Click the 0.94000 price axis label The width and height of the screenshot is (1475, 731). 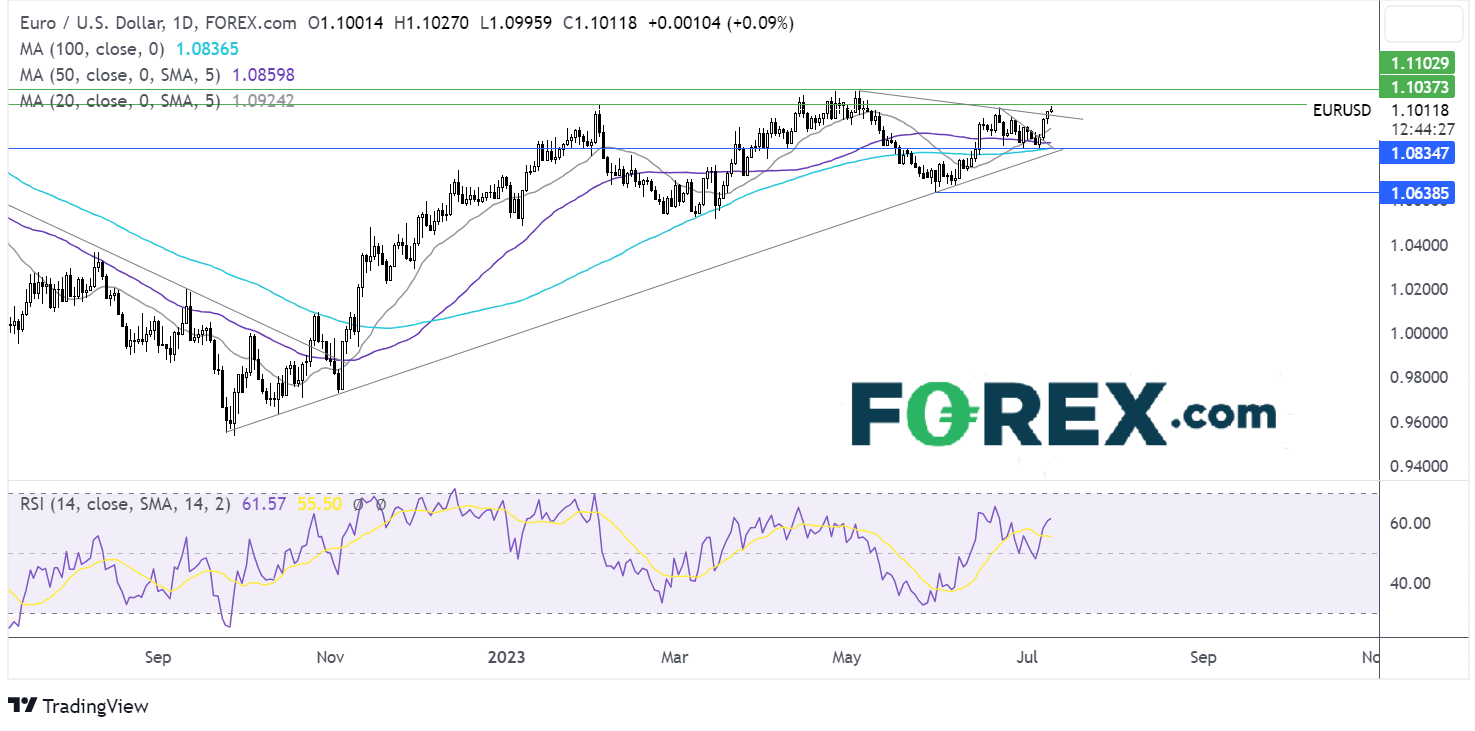click(x=1417, y=466)
